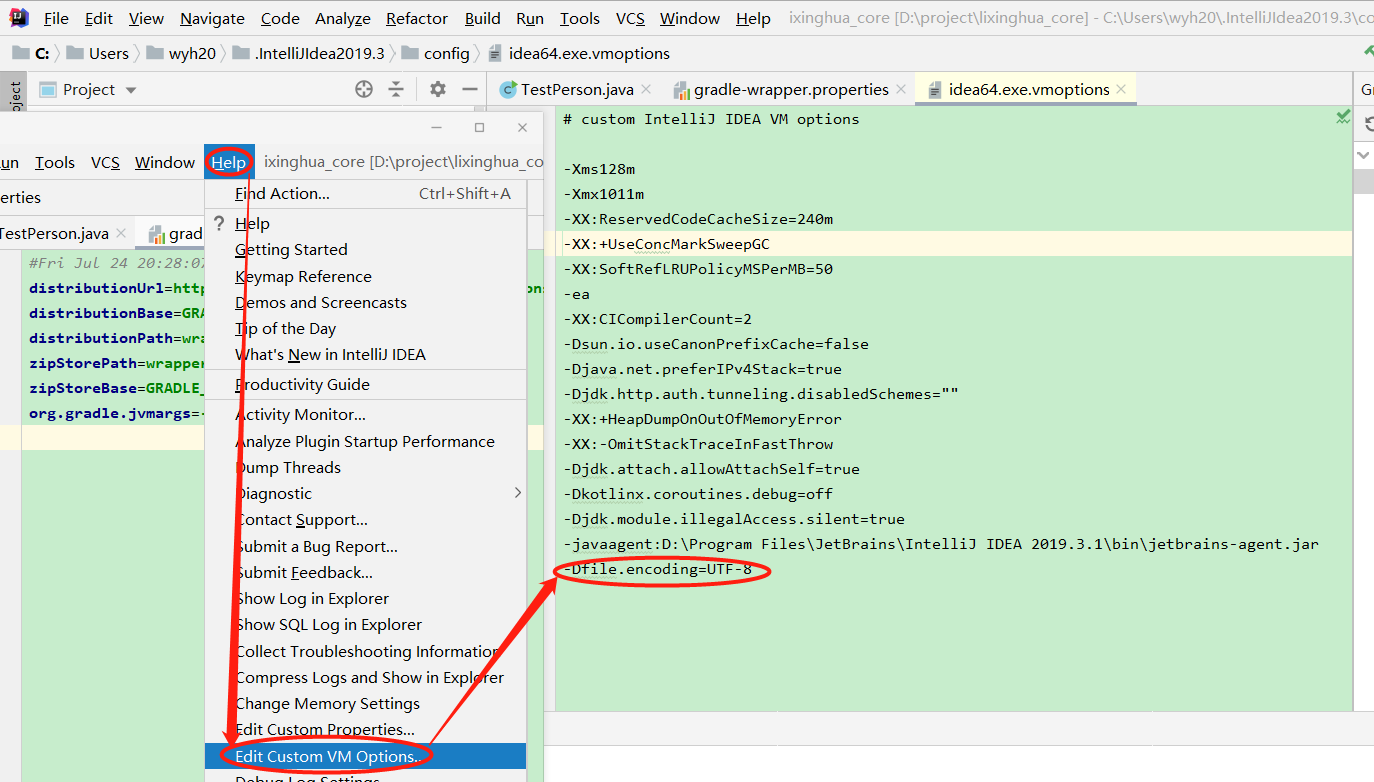Open Change Memory Settings

[365, 703]
